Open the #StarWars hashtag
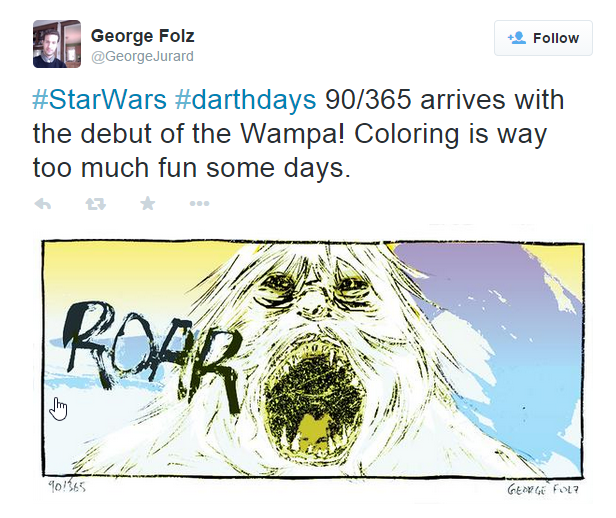The height and width of the screenshot is (518, 616). click(x=100, y=100)
